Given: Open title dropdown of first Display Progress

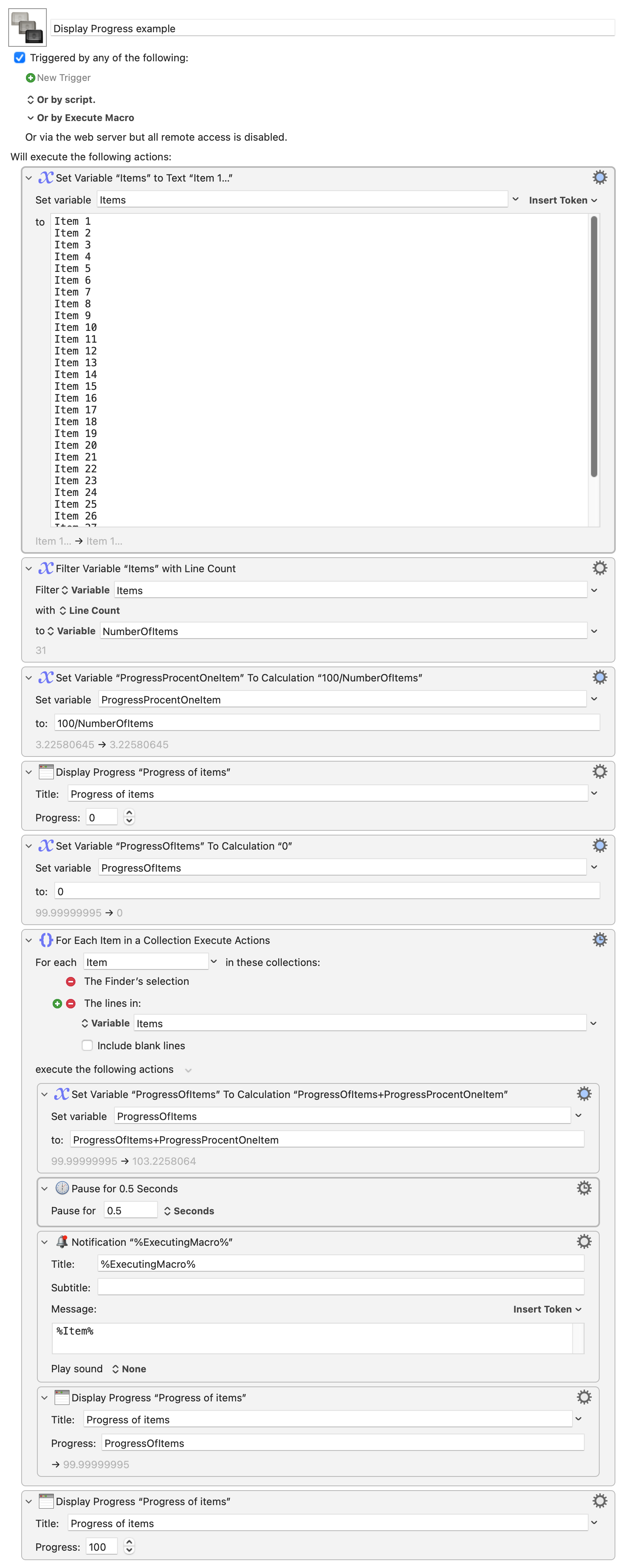Looking at the screenshot, I should pyautogui.click(x=594, y=793).
